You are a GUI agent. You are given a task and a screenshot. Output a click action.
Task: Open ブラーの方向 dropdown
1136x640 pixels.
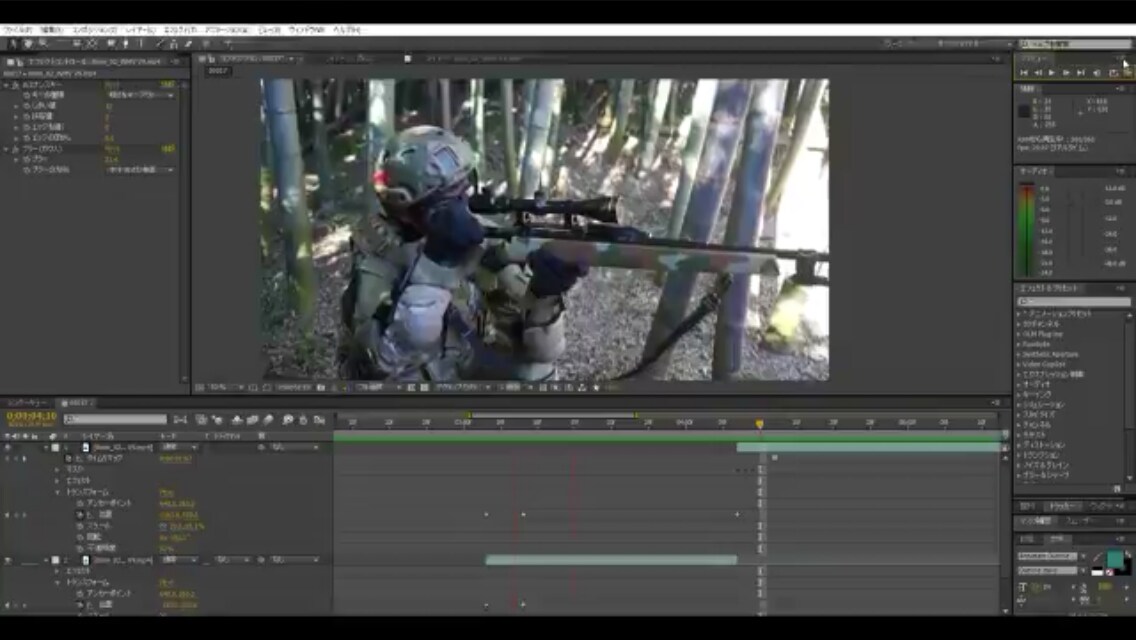pyautogui.click(x=141, y=170)
